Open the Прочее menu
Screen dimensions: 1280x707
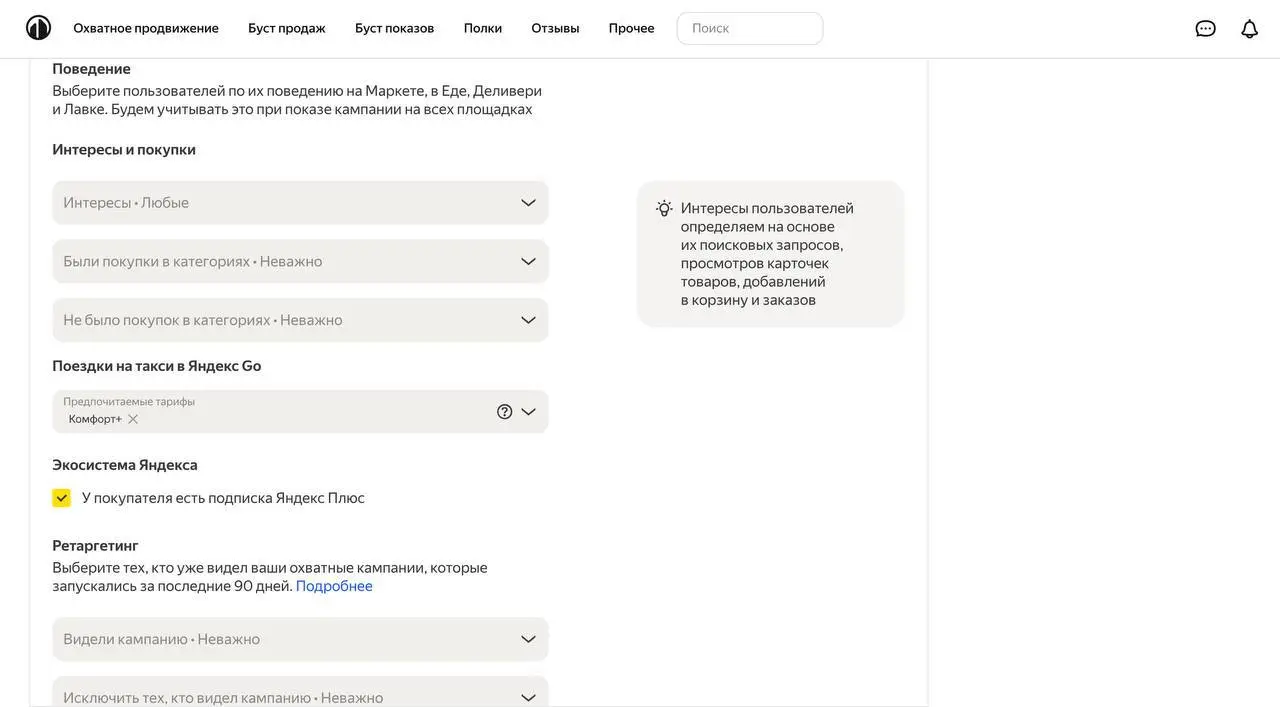(632, 28)
